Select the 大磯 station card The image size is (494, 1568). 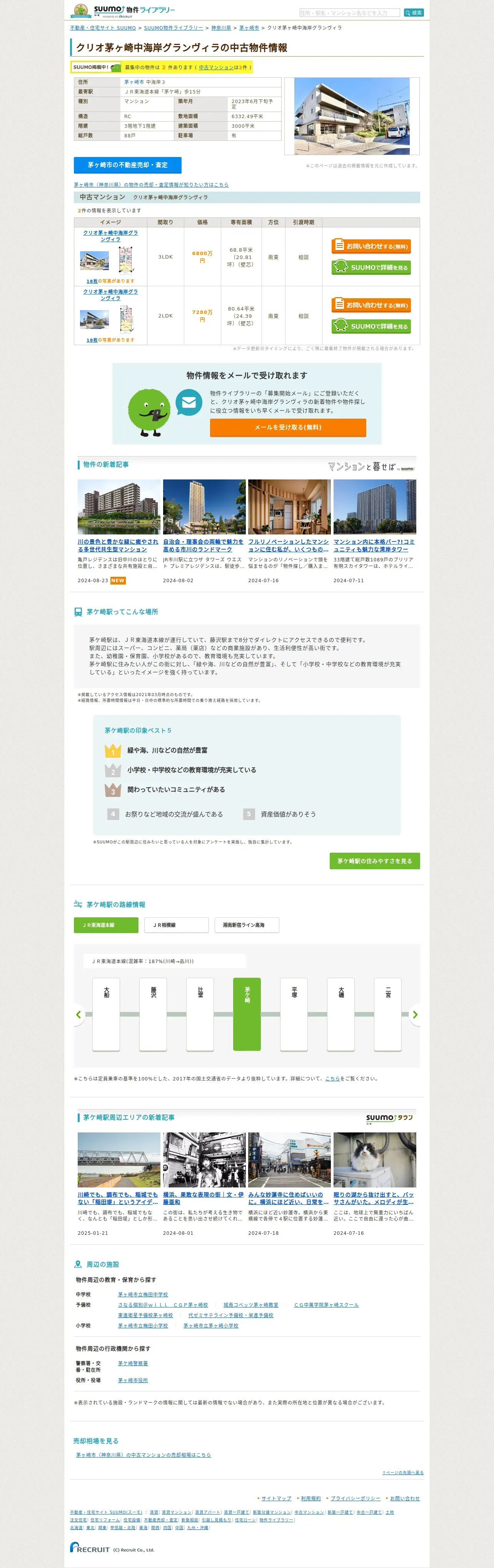point(341,1014)
